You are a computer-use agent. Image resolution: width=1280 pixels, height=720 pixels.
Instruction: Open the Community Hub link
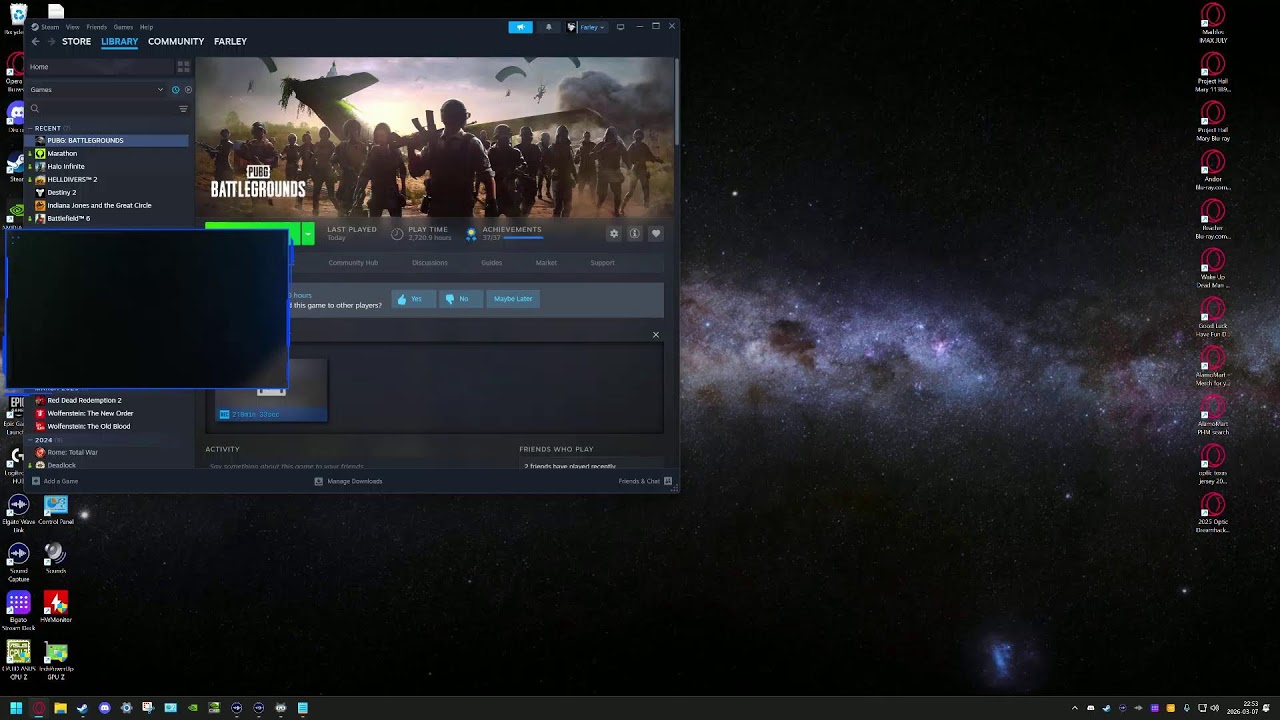pyautogui.click(x=353, y=263)
